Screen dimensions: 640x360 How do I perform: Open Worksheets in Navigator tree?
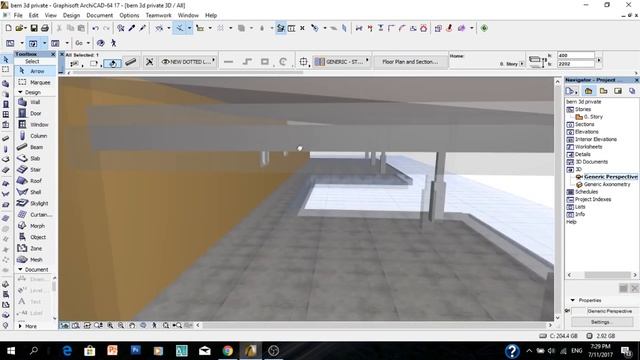tap(588, 147)
